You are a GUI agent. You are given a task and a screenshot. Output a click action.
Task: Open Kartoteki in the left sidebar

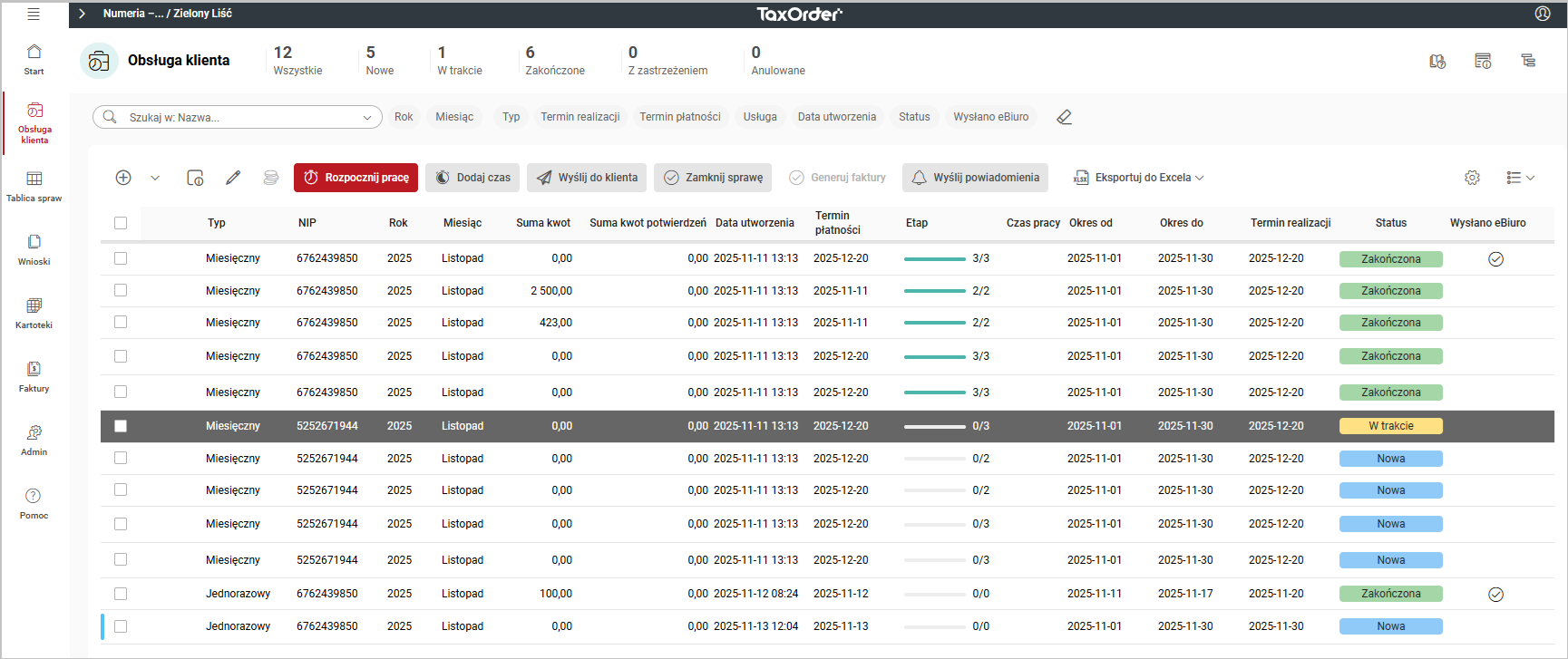(34, 313)
